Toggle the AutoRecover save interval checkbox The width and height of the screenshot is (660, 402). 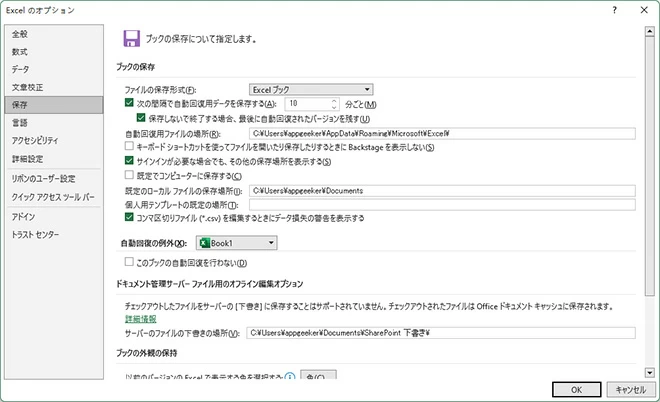129,103
